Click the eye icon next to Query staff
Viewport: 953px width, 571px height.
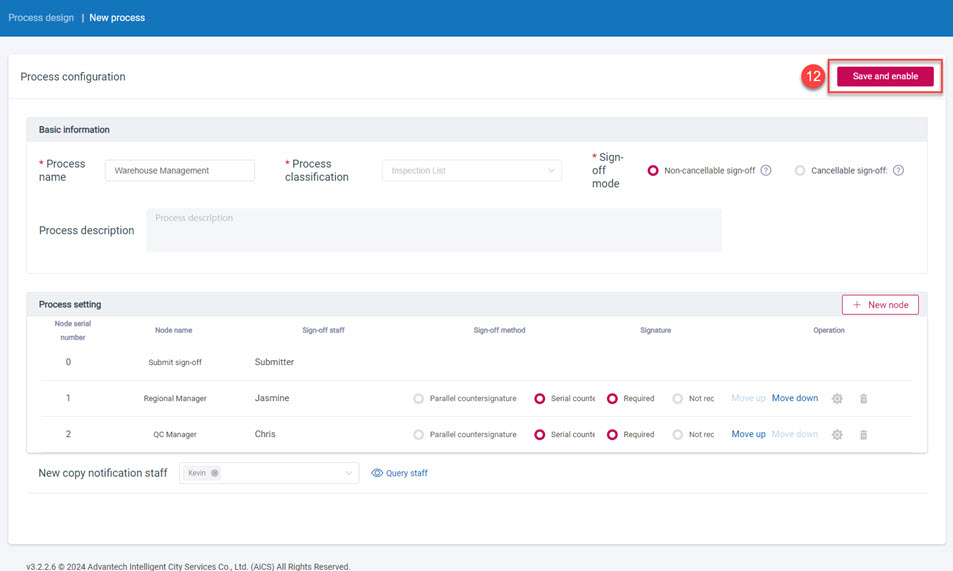coord(377,473)
